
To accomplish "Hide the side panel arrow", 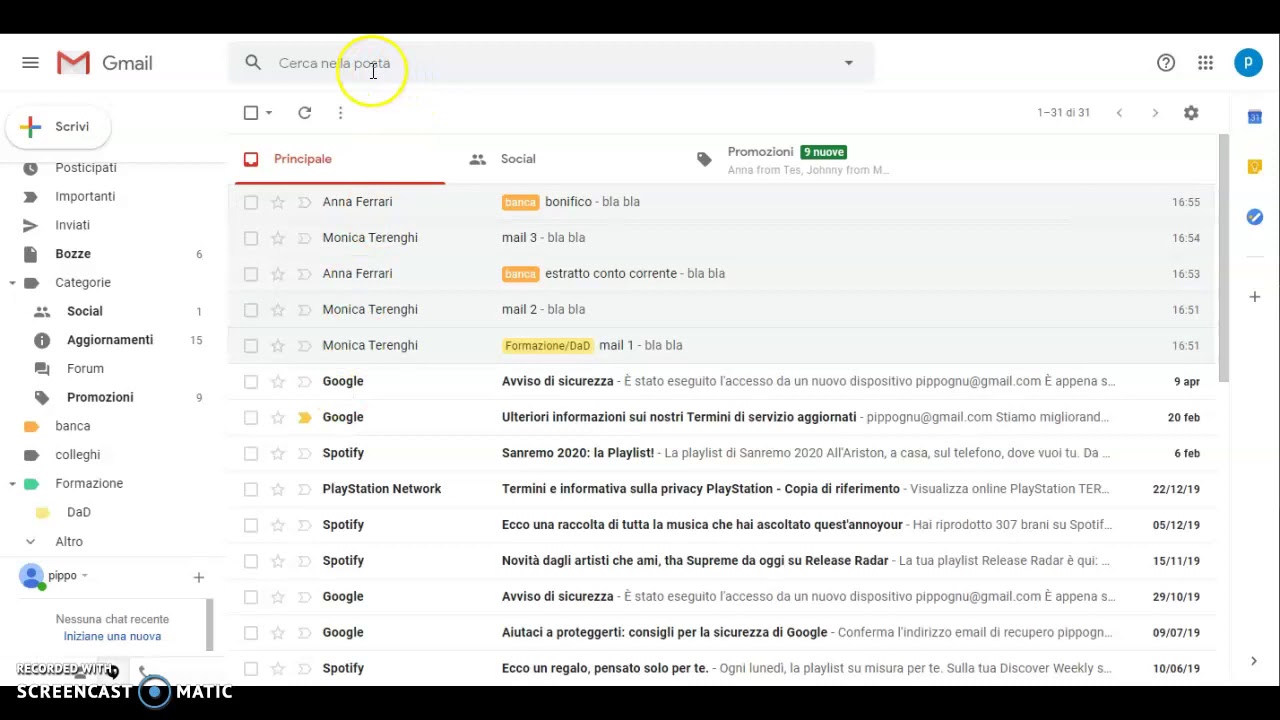I will [x=1254, y=661].
